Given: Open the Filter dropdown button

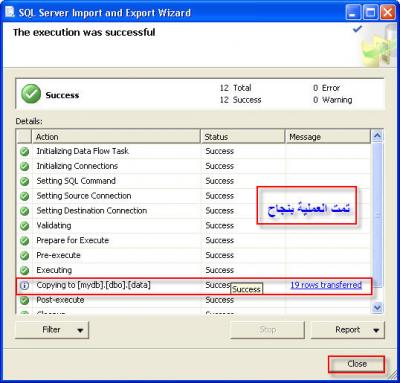Looking at the screenshot, I should point(52,330).
